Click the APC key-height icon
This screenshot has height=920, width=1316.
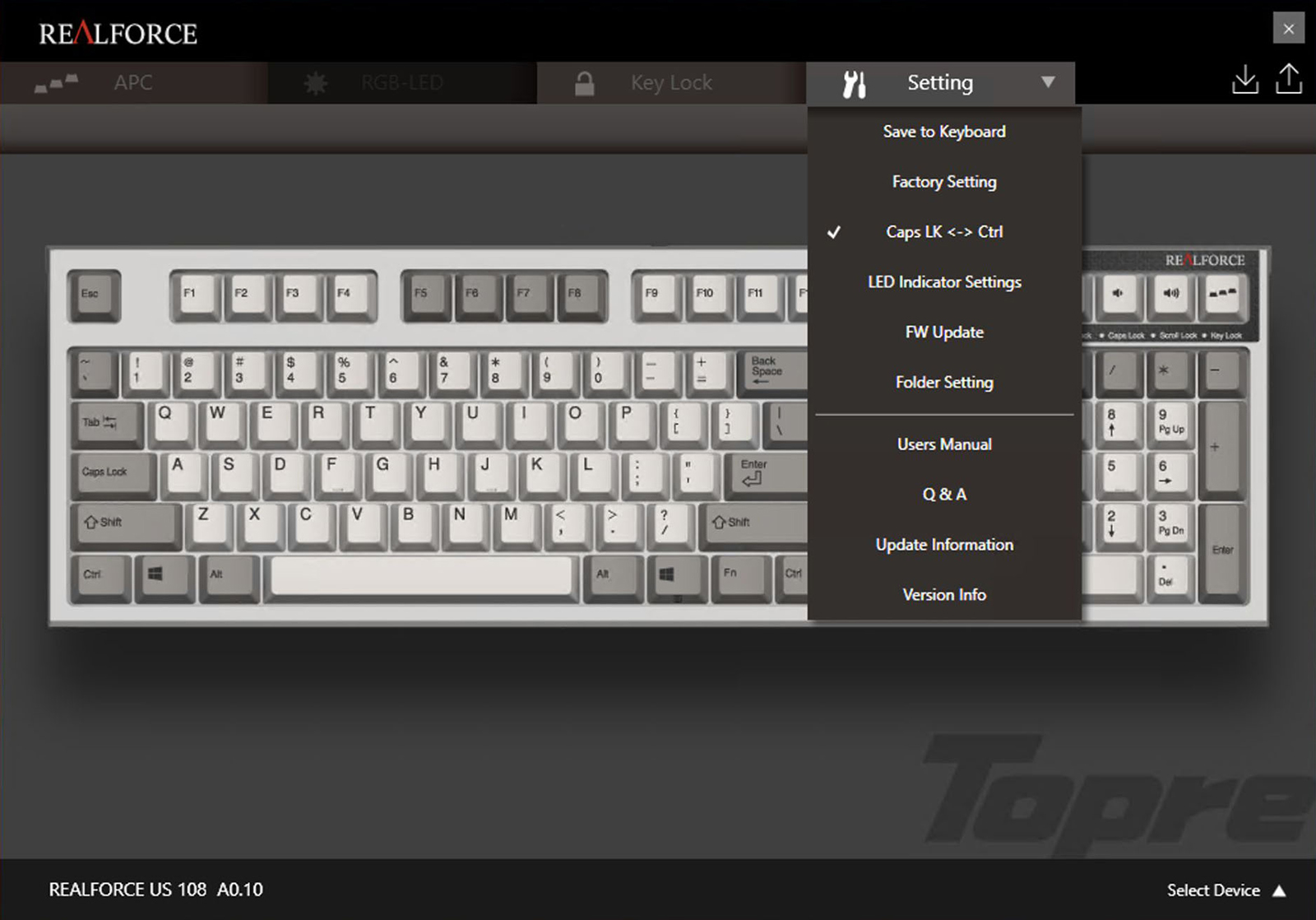pos(57,83)
